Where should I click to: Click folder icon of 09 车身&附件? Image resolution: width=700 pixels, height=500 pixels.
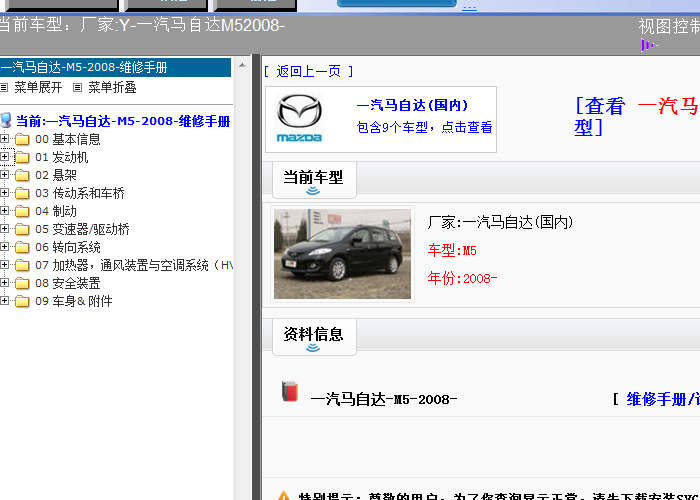pos(22,301)
